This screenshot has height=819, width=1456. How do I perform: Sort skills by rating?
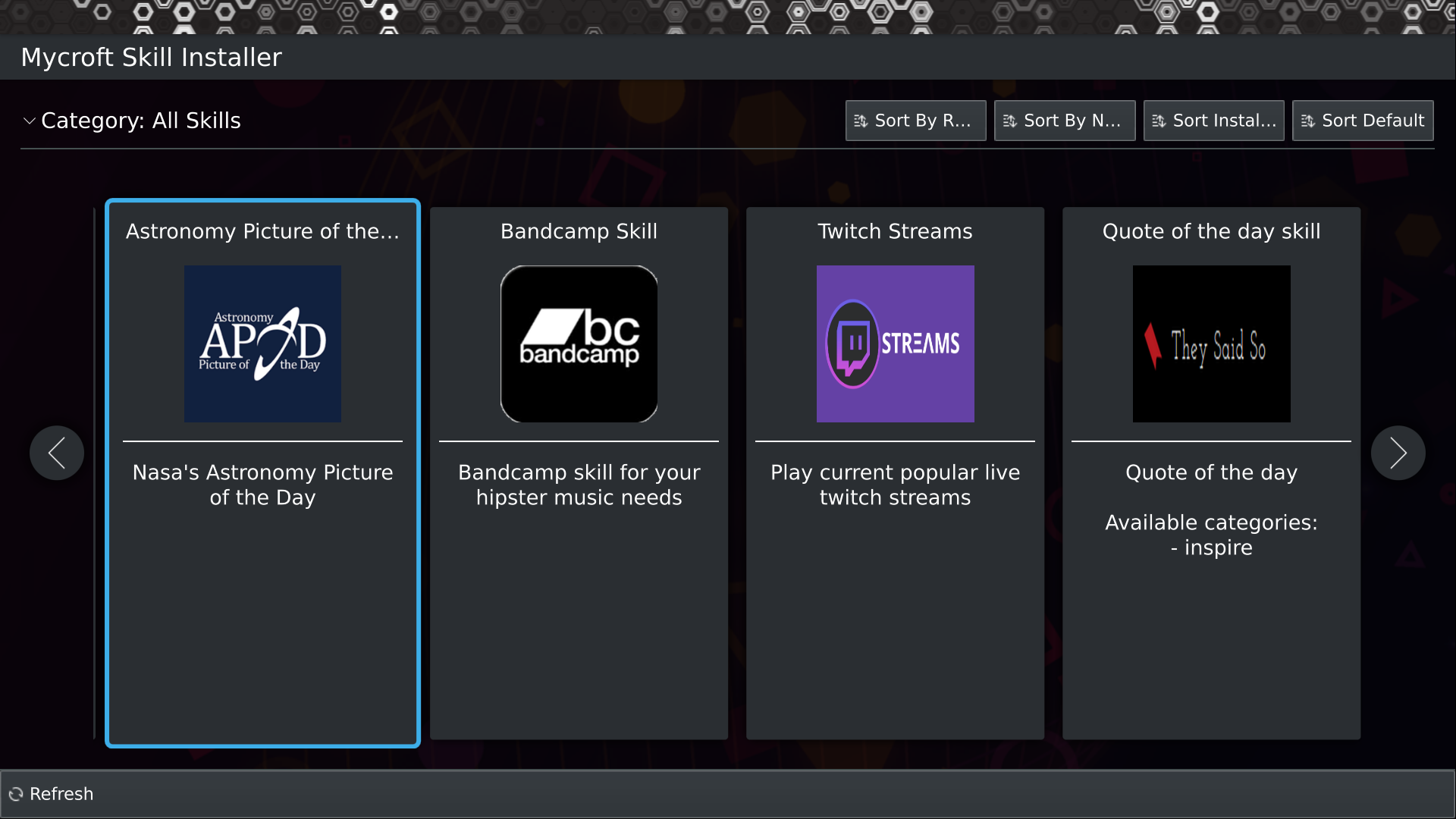pyautogui.click(x=915, y=121)
